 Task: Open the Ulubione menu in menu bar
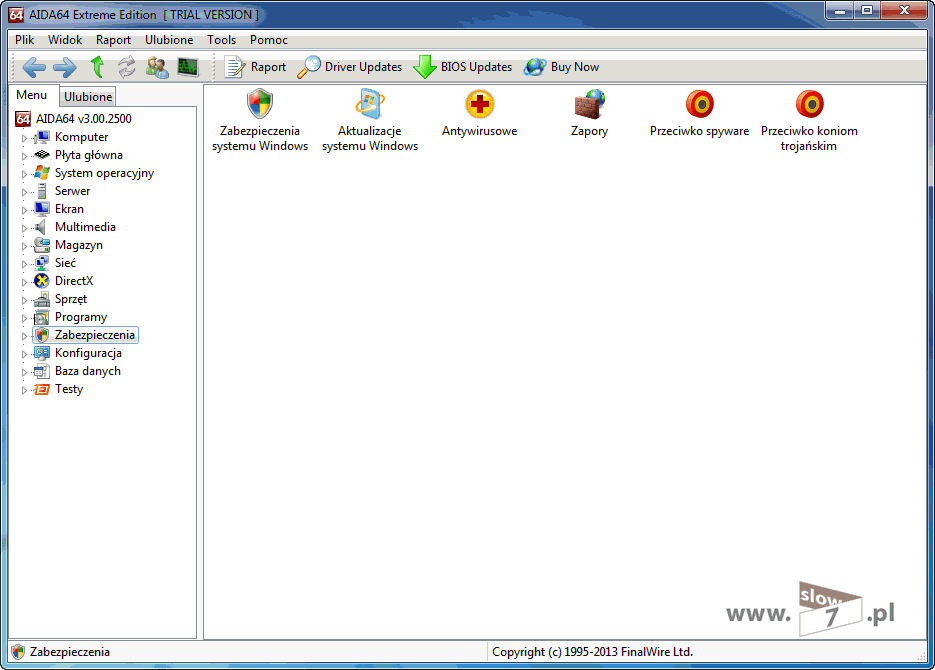[x=169, y=40]
